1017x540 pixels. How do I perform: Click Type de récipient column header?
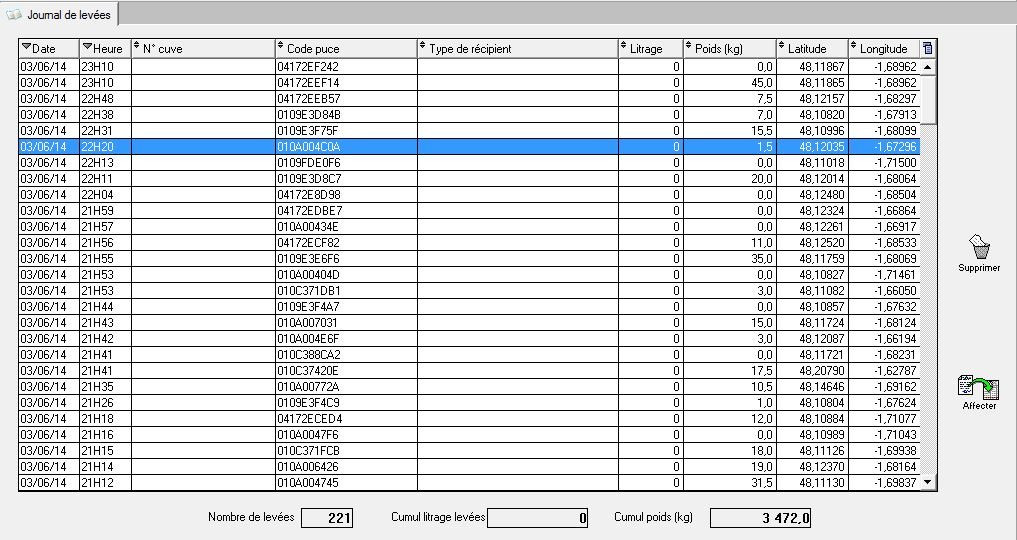click(516, 48)
